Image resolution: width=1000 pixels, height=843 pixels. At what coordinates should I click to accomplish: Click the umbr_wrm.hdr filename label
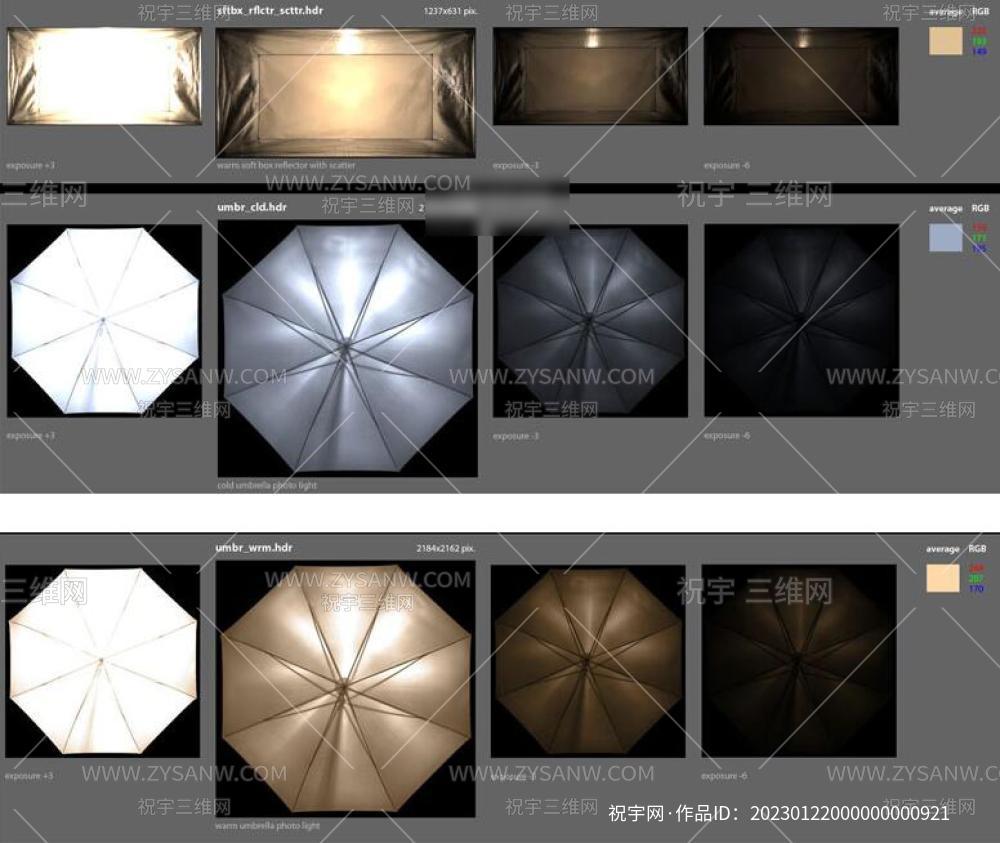click(x=254, y=548)
